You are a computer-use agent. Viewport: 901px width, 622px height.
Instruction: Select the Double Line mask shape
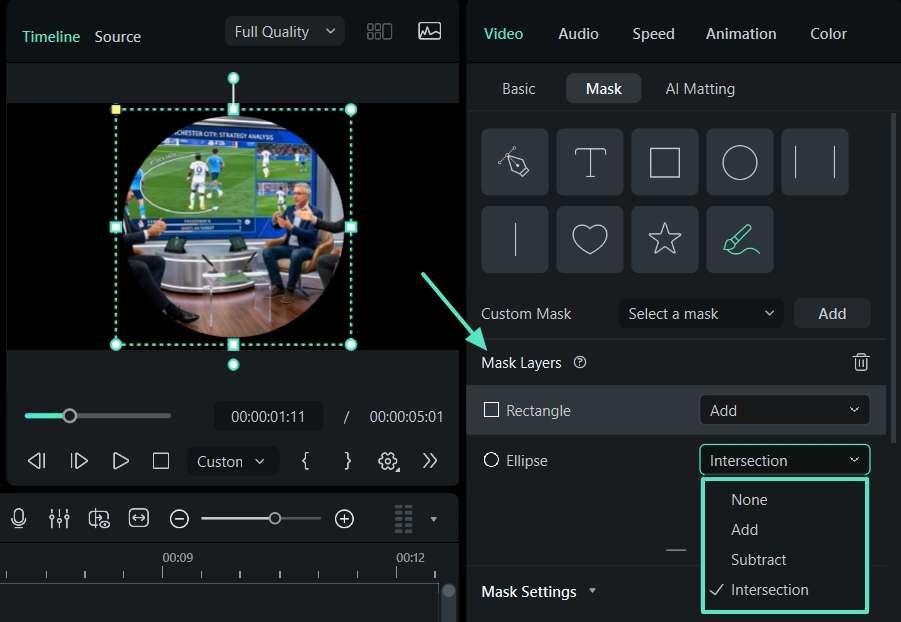coord(815,162)
